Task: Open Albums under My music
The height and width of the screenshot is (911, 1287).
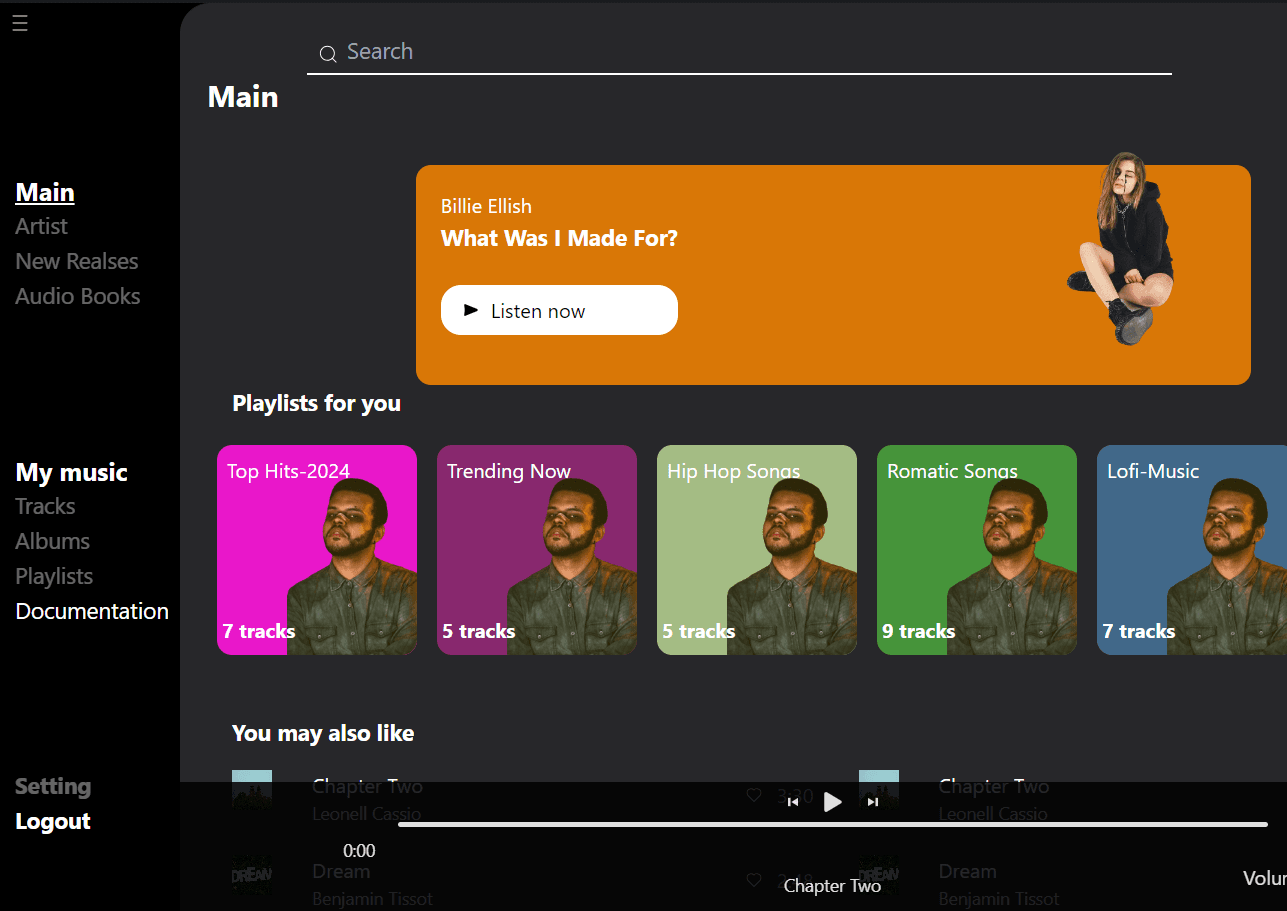Action: pos(52,542)
